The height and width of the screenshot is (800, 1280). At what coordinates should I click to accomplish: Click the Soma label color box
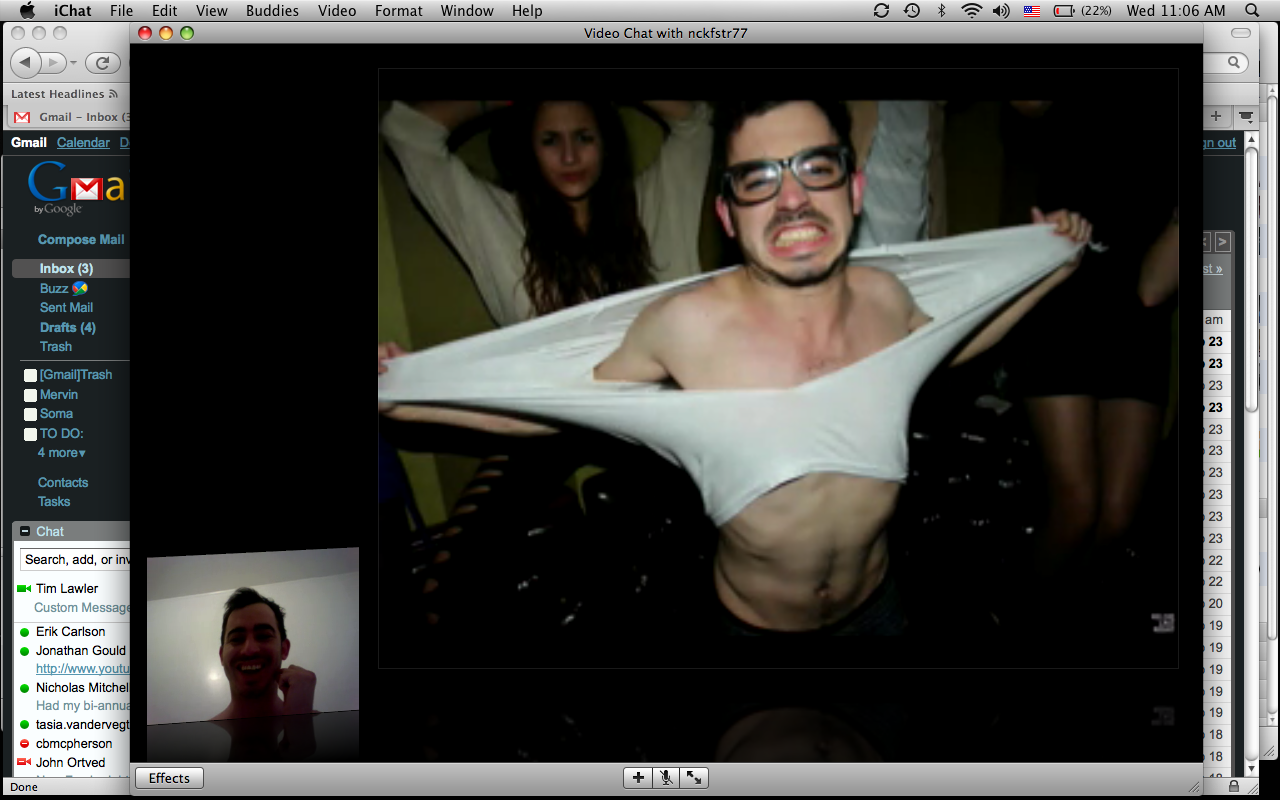coord(31,415)
